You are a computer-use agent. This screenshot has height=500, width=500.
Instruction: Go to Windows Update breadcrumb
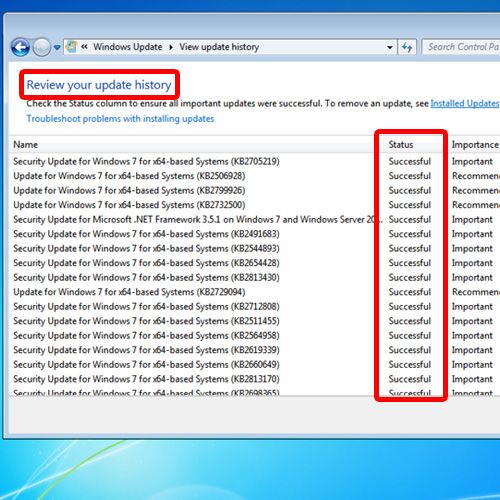coord(128,47)
